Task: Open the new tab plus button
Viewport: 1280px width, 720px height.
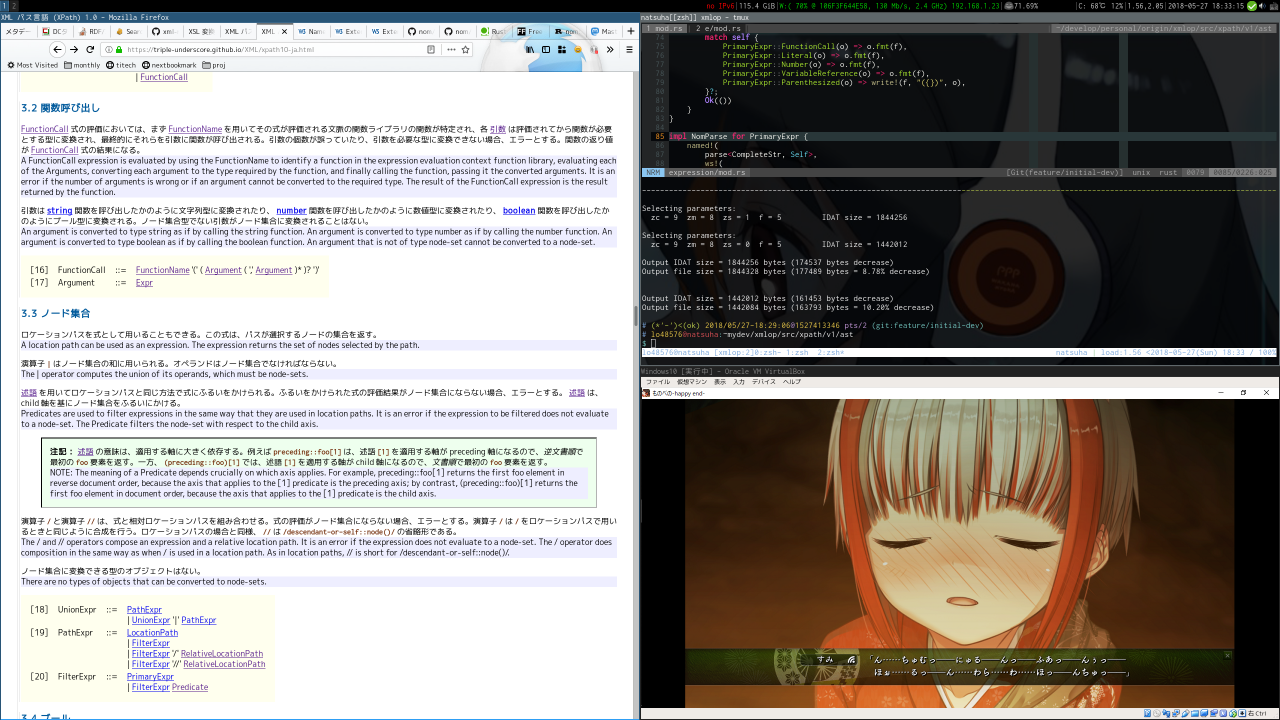Action: [x=630, y=31]
